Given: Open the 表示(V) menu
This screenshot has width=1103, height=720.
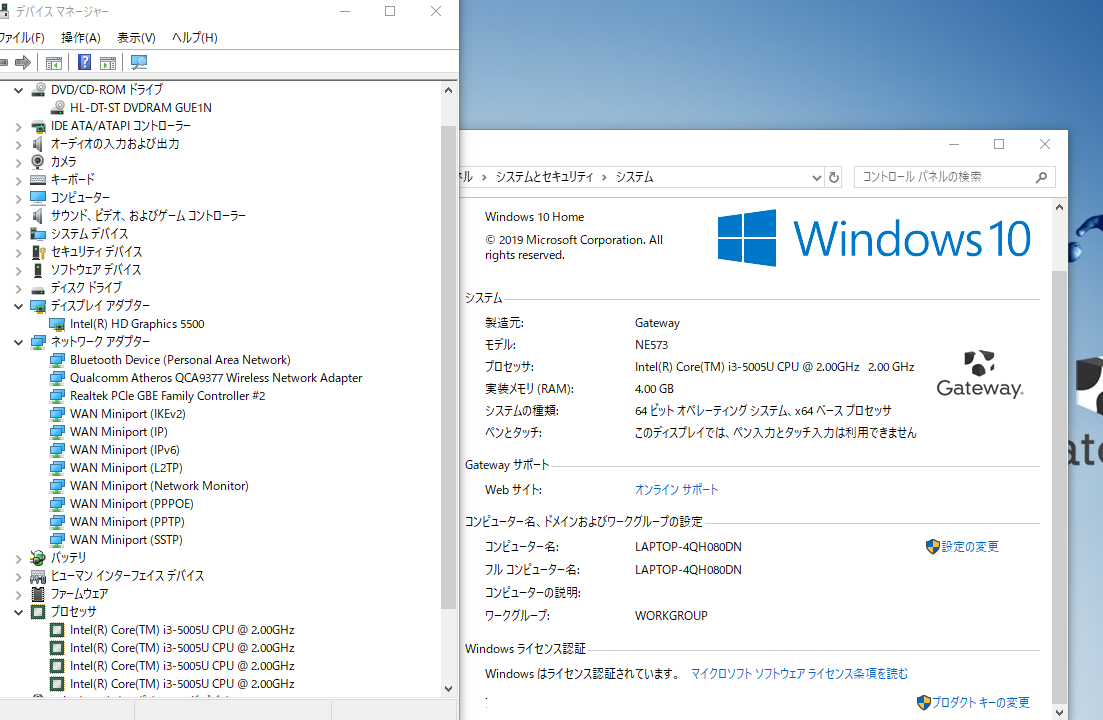Looking at the screenshot, I should pyautogui.click(x=136, y=37).
